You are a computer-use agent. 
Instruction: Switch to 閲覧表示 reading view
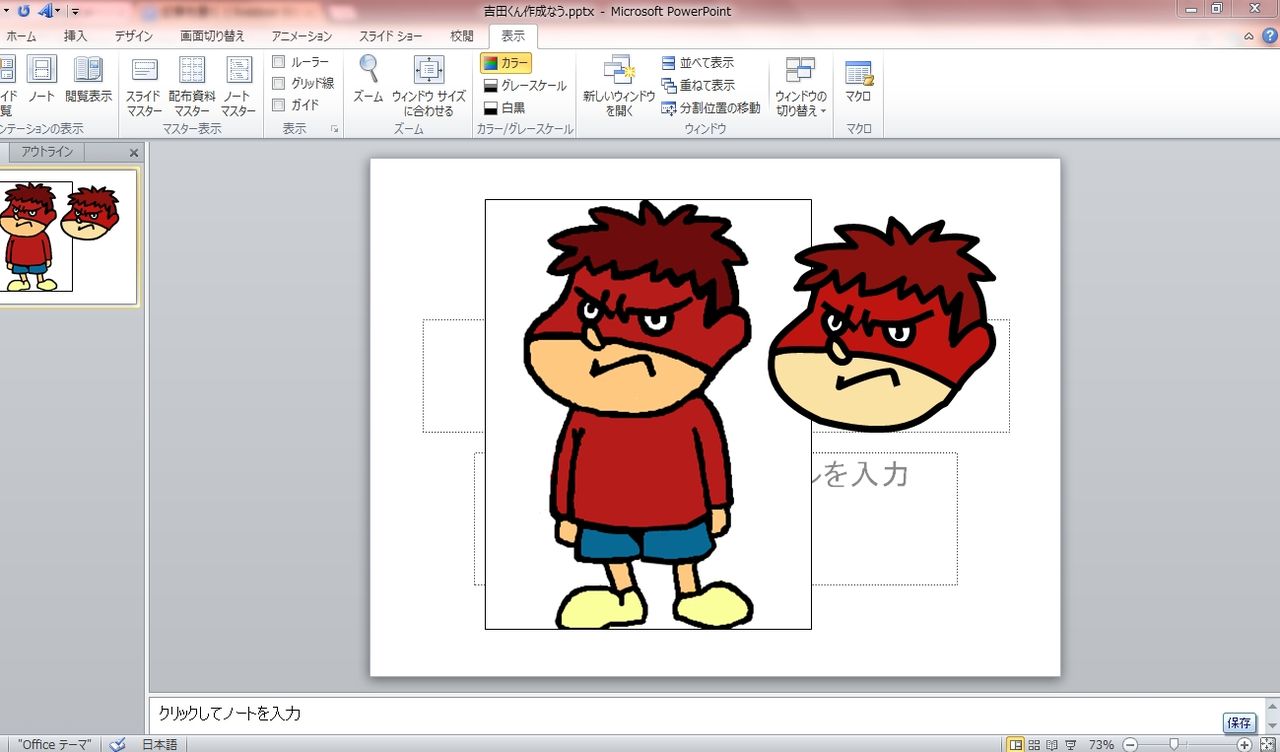88,79
